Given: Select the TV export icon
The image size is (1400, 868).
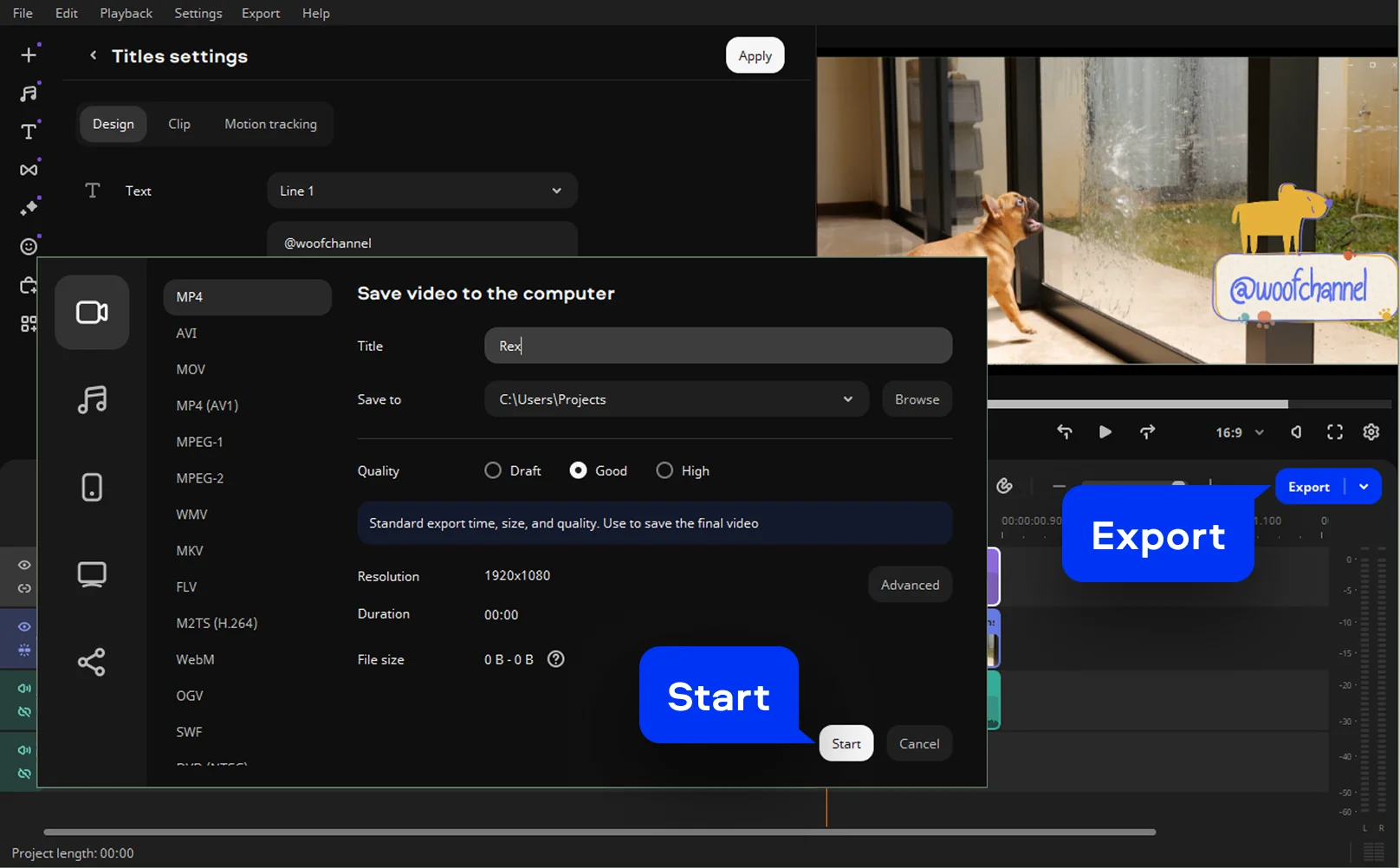Looking at the screenshot, I should coord(92,574).
